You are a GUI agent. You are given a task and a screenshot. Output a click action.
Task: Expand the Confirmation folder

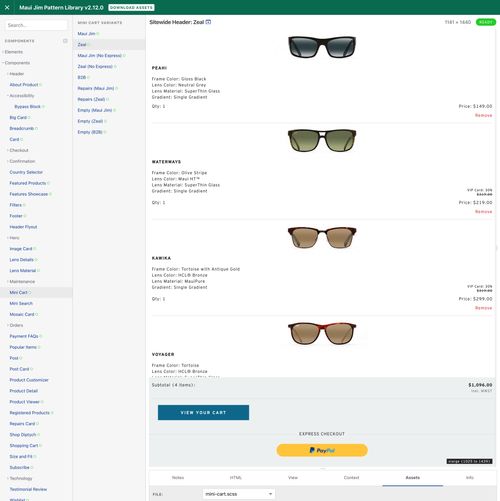[22, 161]
